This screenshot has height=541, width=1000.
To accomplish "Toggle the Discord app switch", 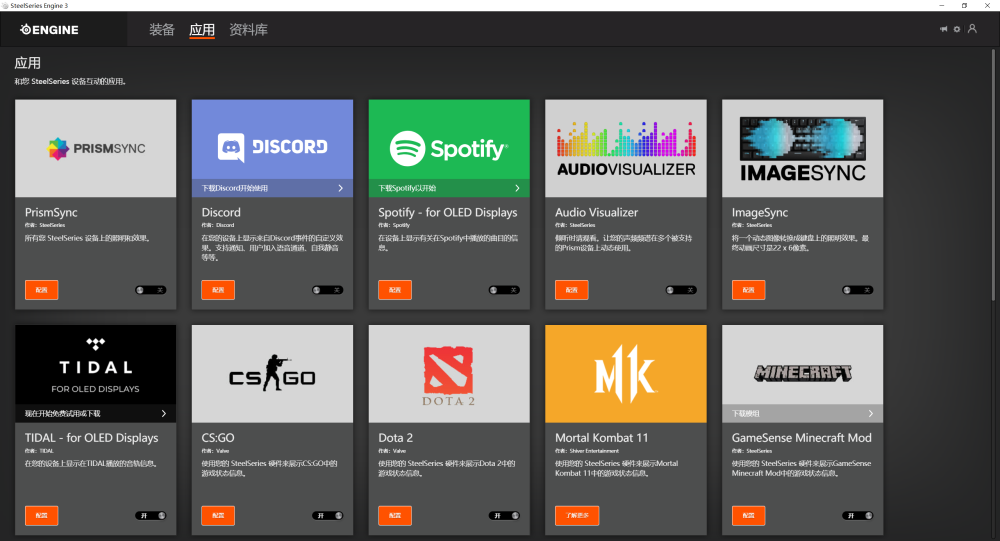I will tap(327, 290).
